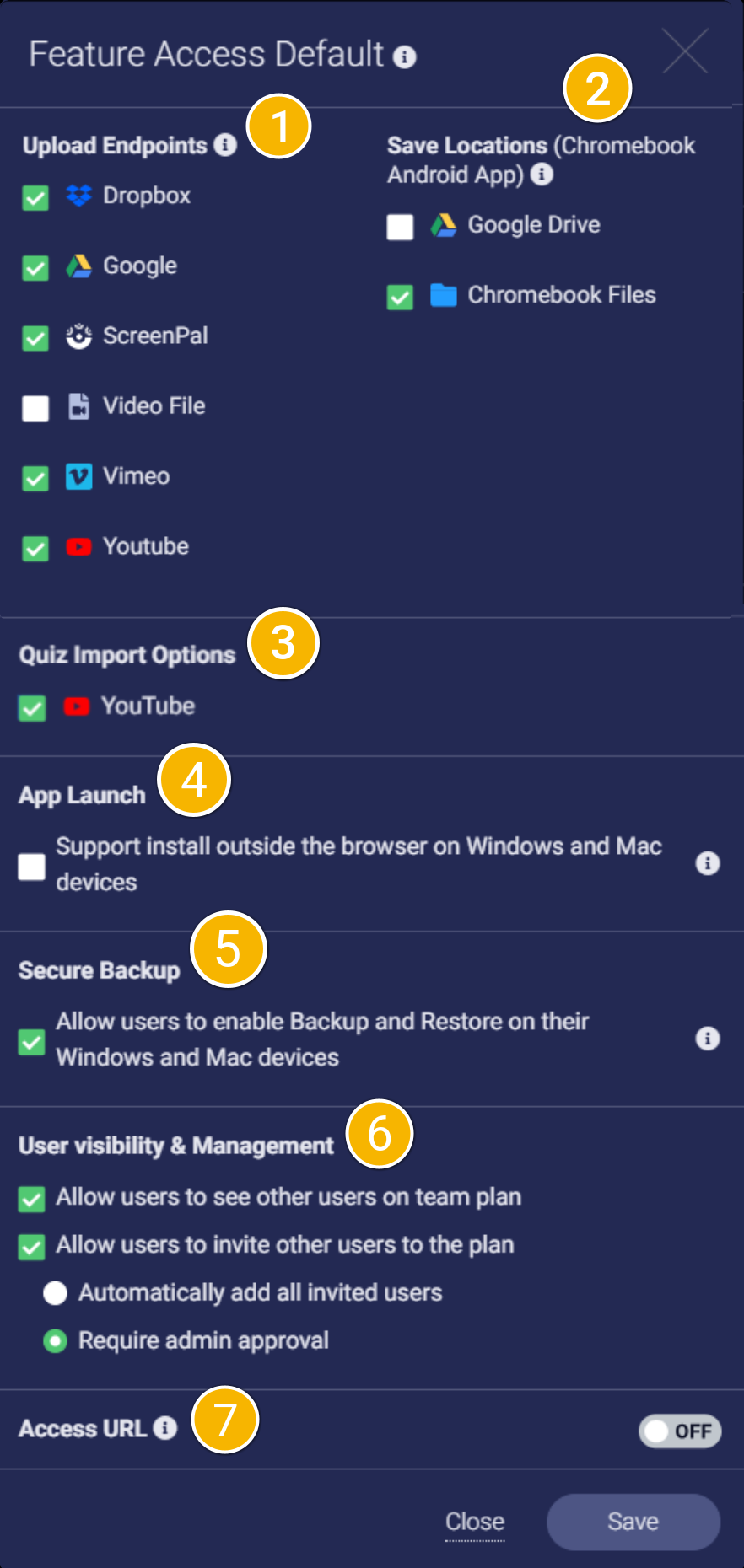
Task: Click the Dropbox logo icon
Action: tap(79, 196)
